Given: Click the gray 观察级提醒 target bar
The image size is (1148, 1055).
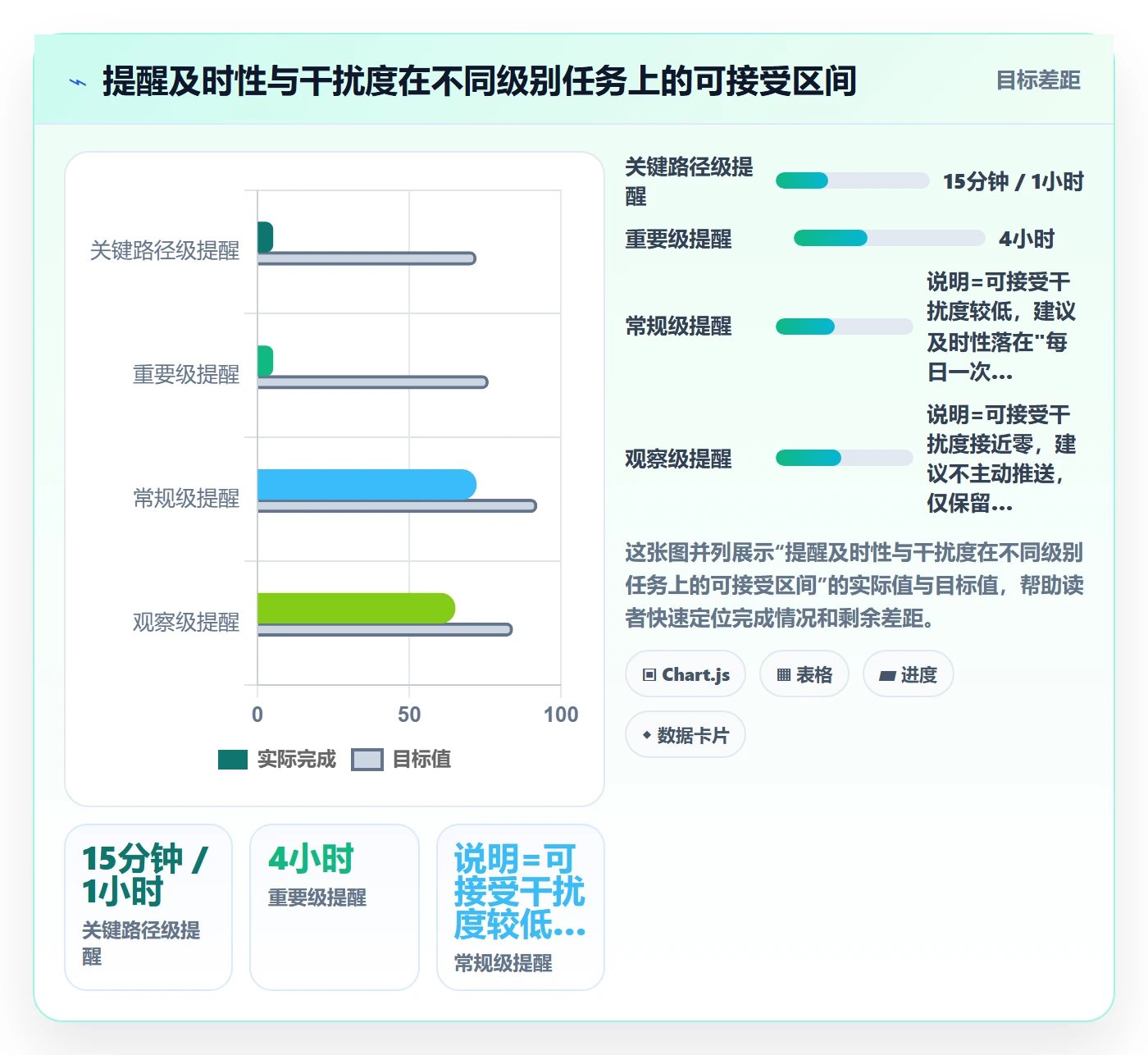Looking at the screenshot, I should coord(385,630).
